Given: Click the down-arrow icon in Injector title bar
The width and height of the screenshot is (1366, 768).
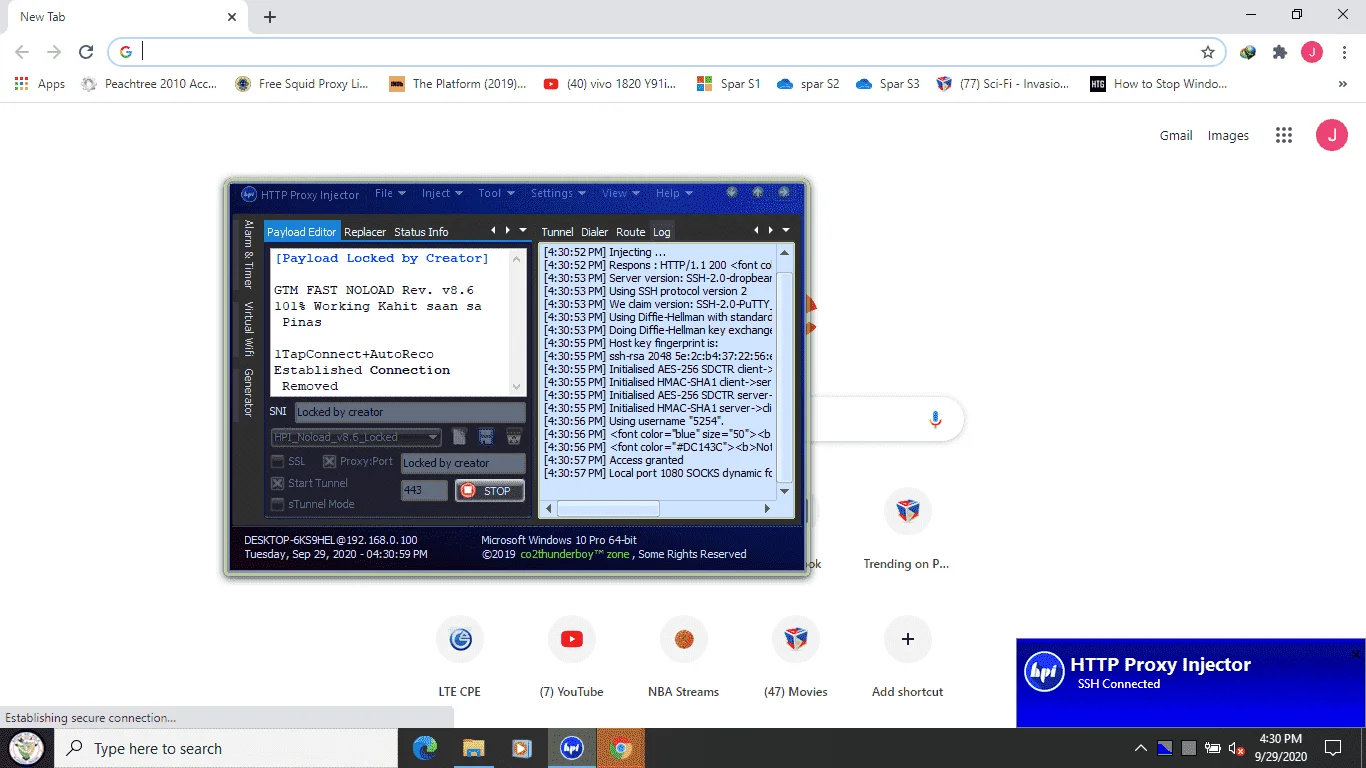Looking at the screenshot, I should [x=732, y=192].
